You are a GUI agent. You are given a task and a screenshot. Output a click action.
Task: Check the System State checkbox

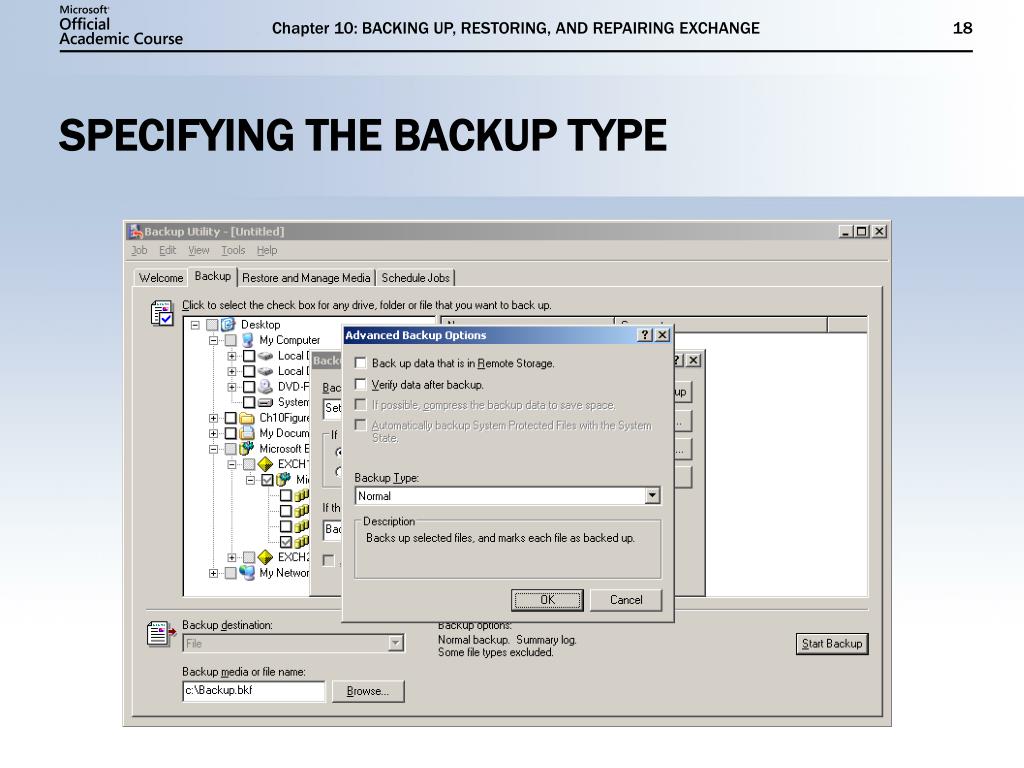tap(249, 402)
